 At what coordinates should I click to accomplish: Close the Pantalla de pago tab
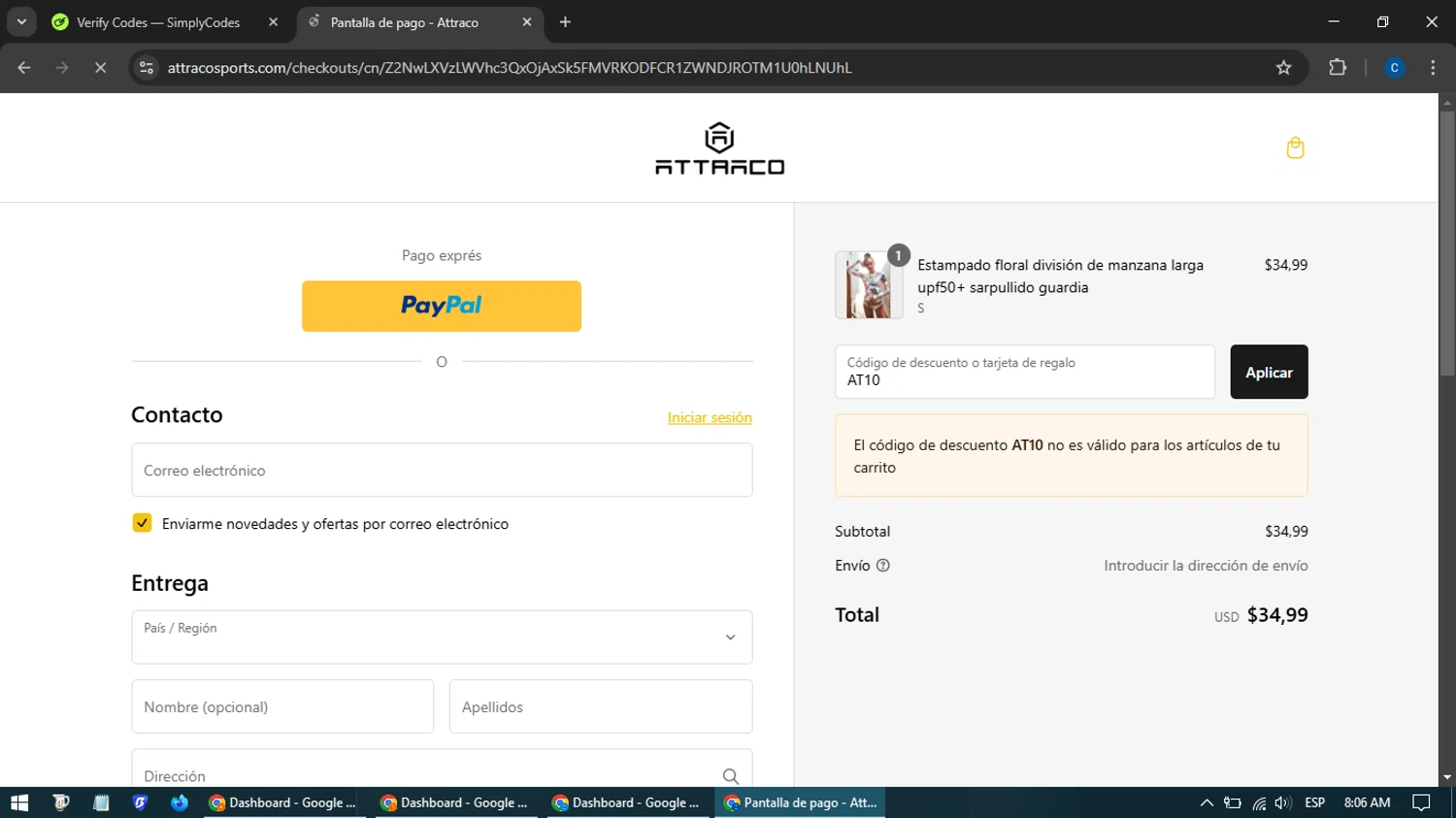click(526, 22)
